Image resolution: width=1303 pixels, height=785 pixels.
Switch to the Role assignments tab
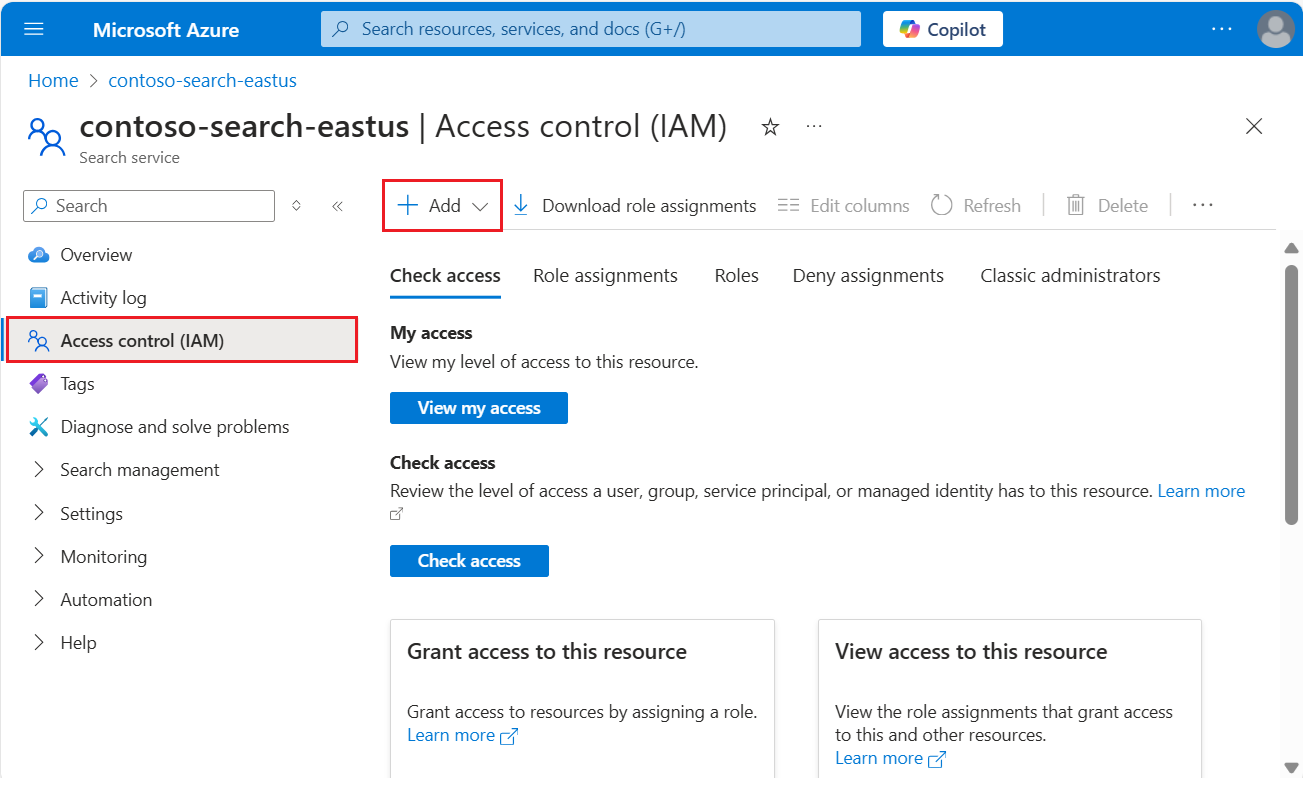pyautogui.click(x=605, y=275)
